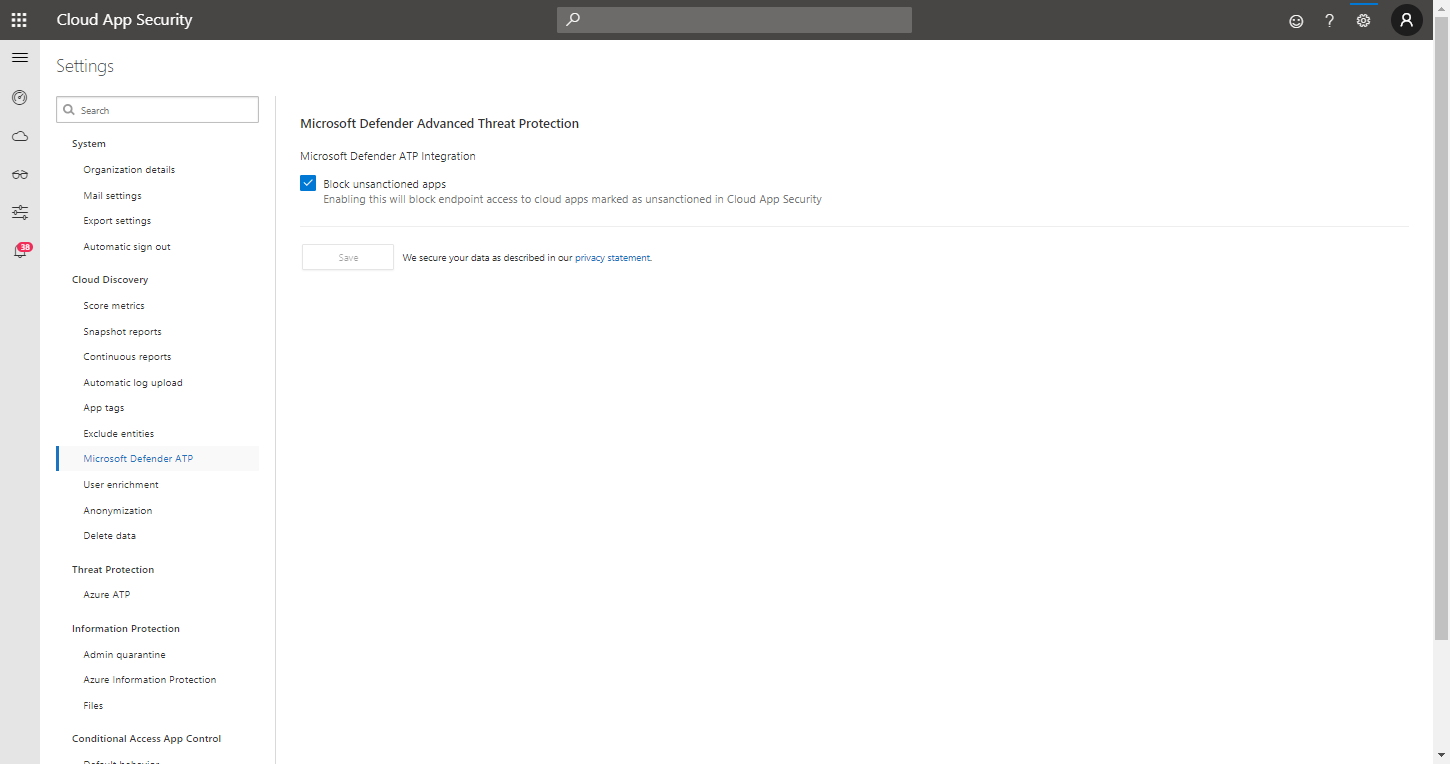Screen dimensions: 1450x764
Task: Select Automatic log upload
Action: 133,383
